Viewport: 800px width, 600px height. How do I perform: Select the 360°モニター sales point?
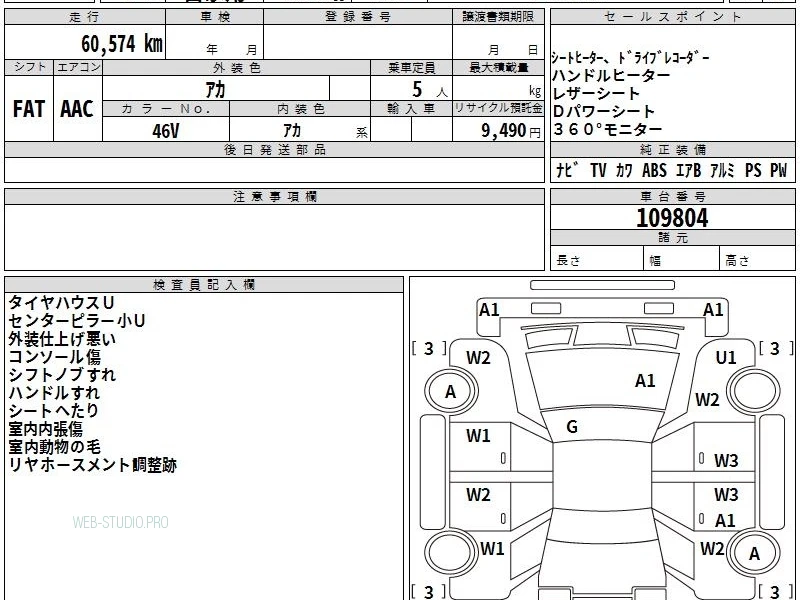click(607, 129)
